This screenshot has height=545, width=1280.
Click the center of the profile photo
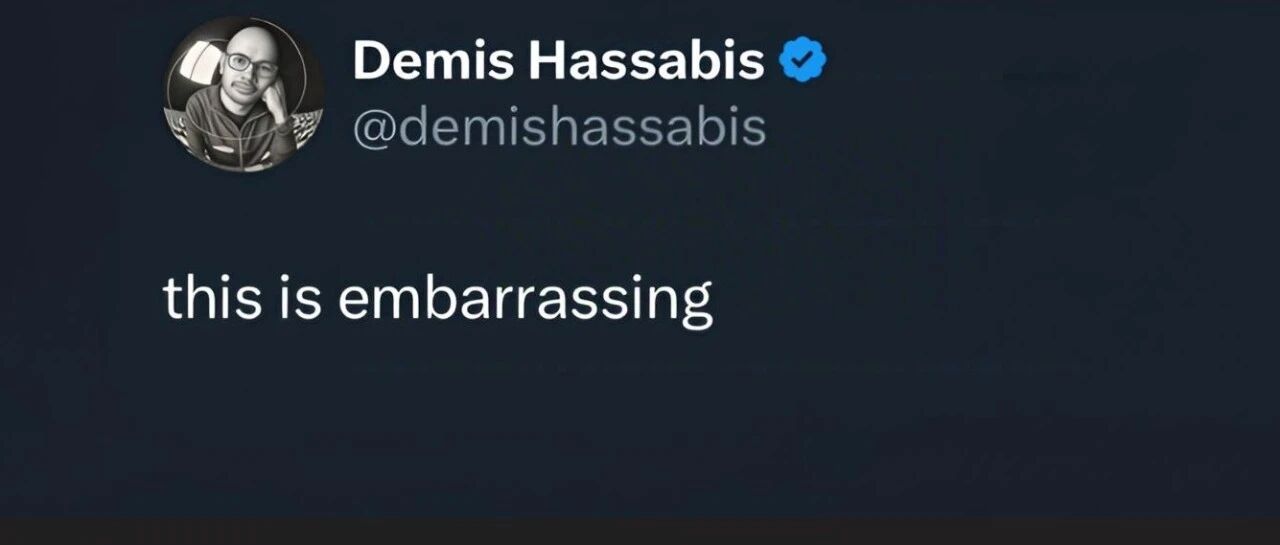click(243, 93)
